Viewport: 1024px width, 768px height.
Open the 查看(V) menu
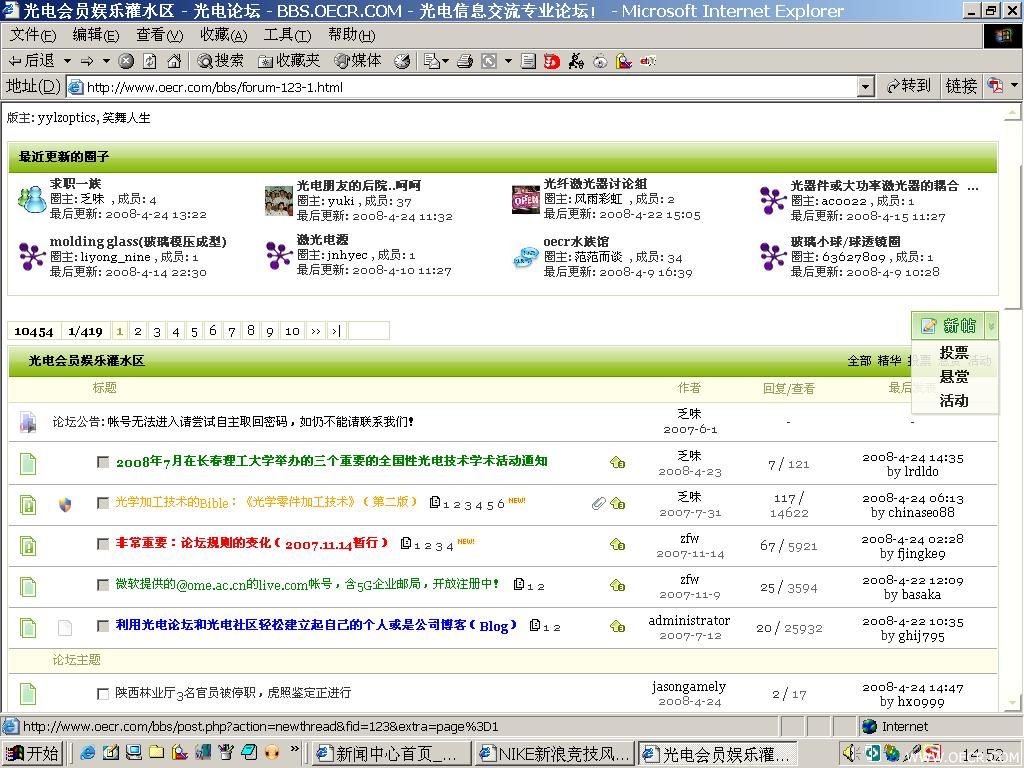tap(159, 35)
